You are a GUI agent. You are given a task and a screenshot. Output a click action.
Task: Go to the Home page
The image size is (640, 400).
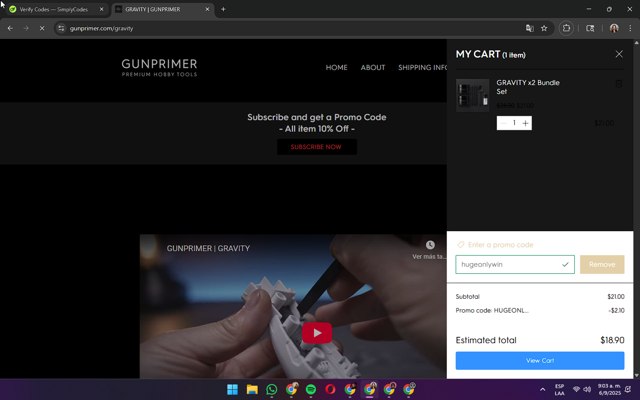tap(336, 67)
